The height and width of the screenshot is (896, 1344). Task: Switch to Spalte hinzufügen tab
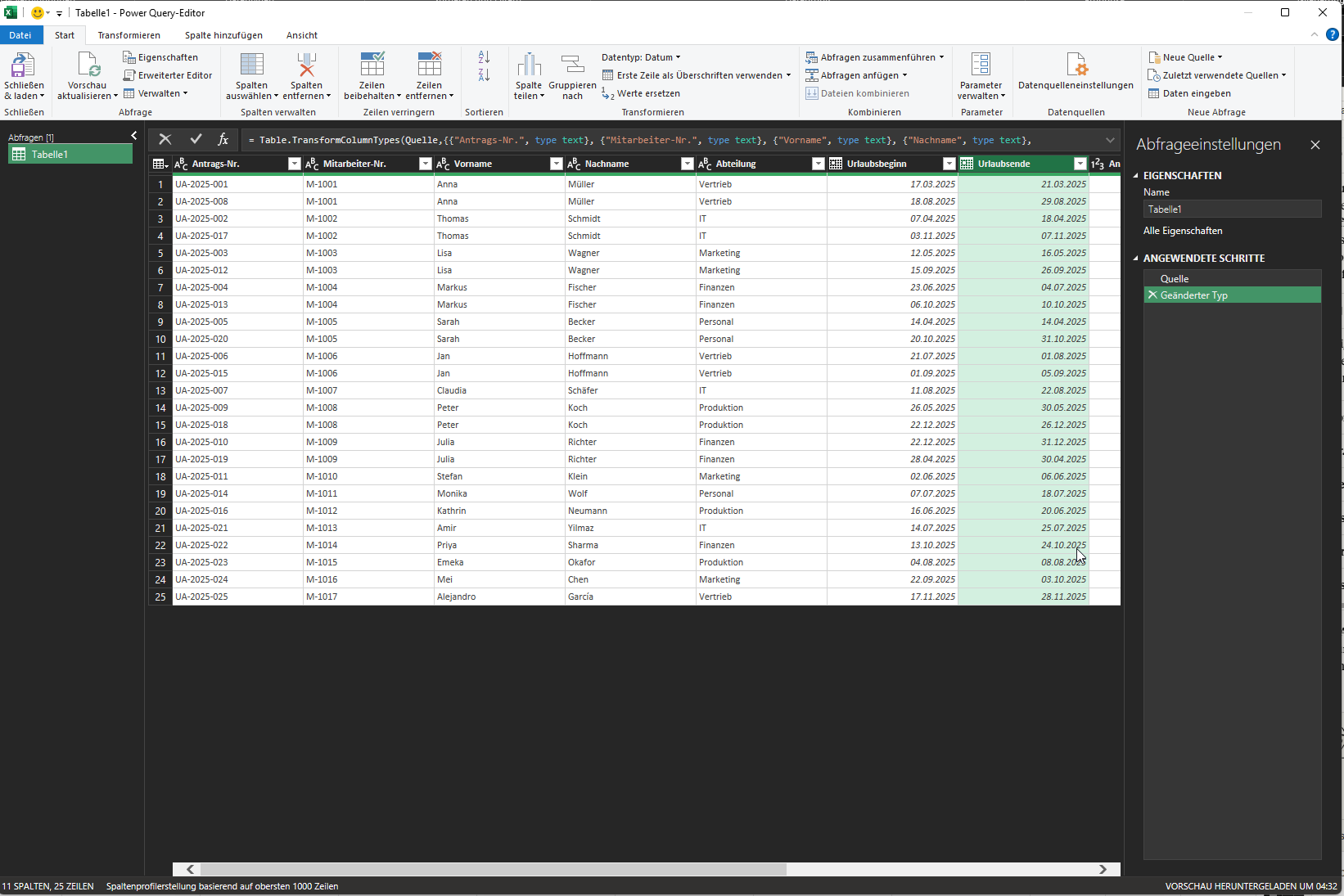[223, 35]
